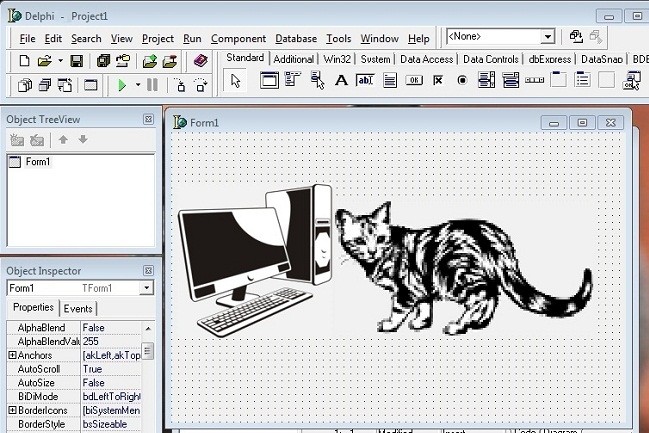This screenshot has height=433, width=649.
Task: Expand the Anchors property
Action: point(12,355)
